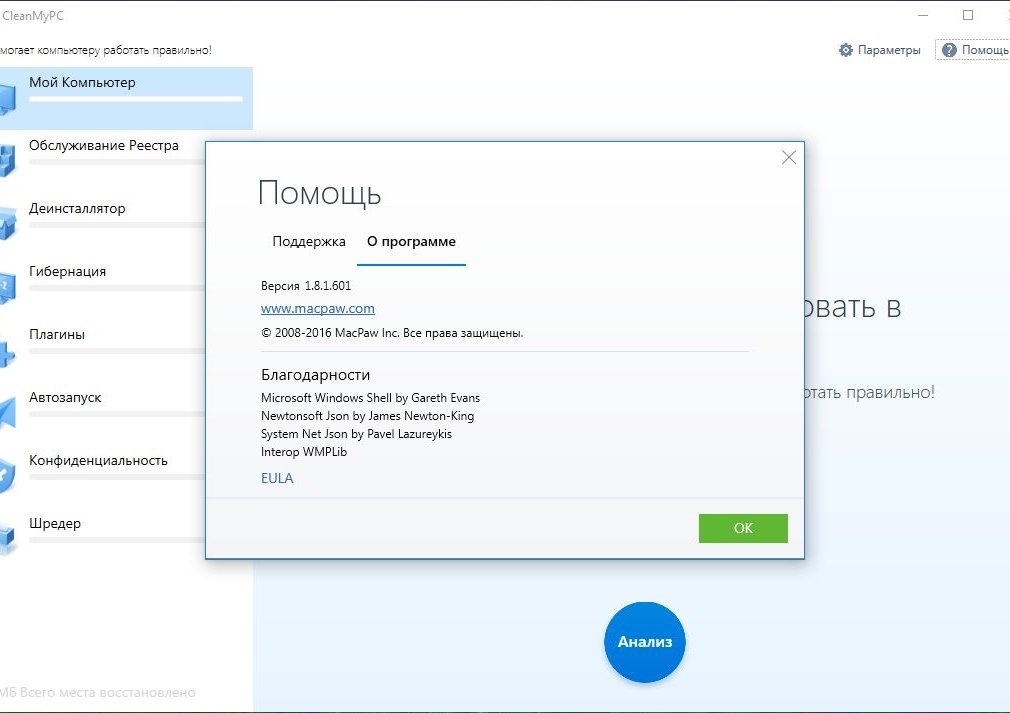Click the Newtonsoft Json by James Newton-King line

pyautogui.click(x=367, y=416)
